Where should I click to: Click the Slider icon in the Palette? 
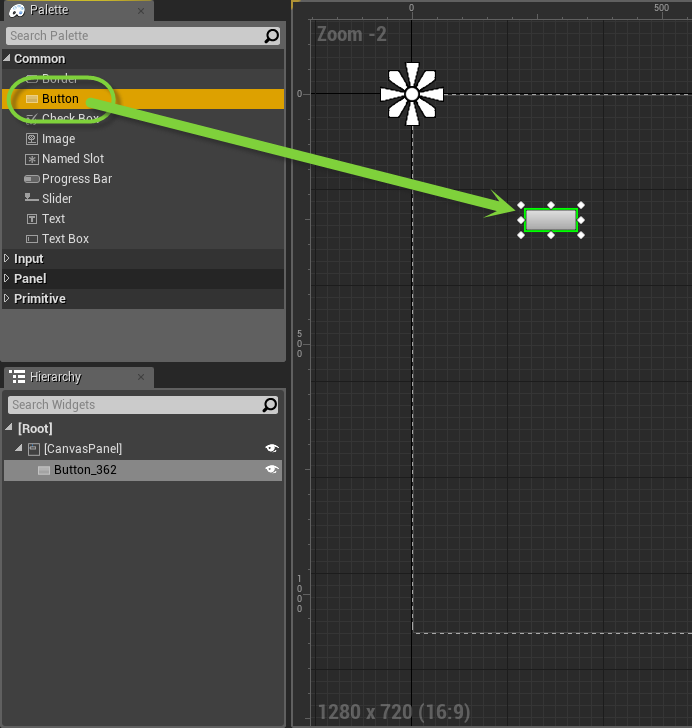click(x=32, y=198)
